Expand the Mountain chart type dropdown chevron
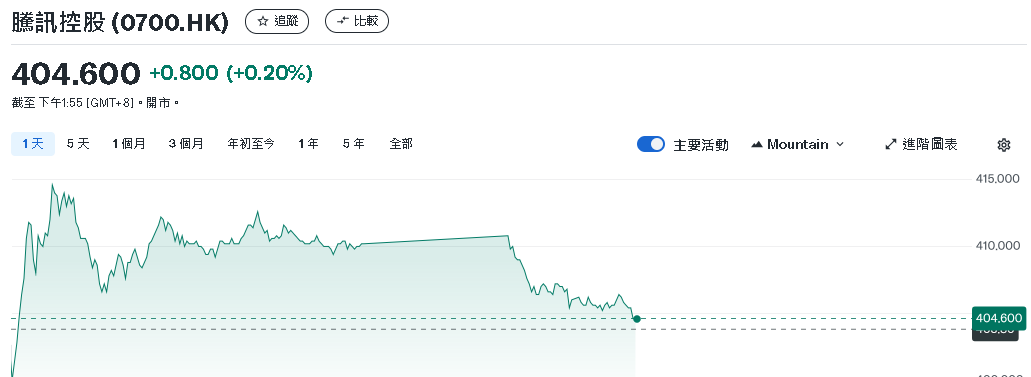Screen dimensions: 1031x377 point(840,145)
